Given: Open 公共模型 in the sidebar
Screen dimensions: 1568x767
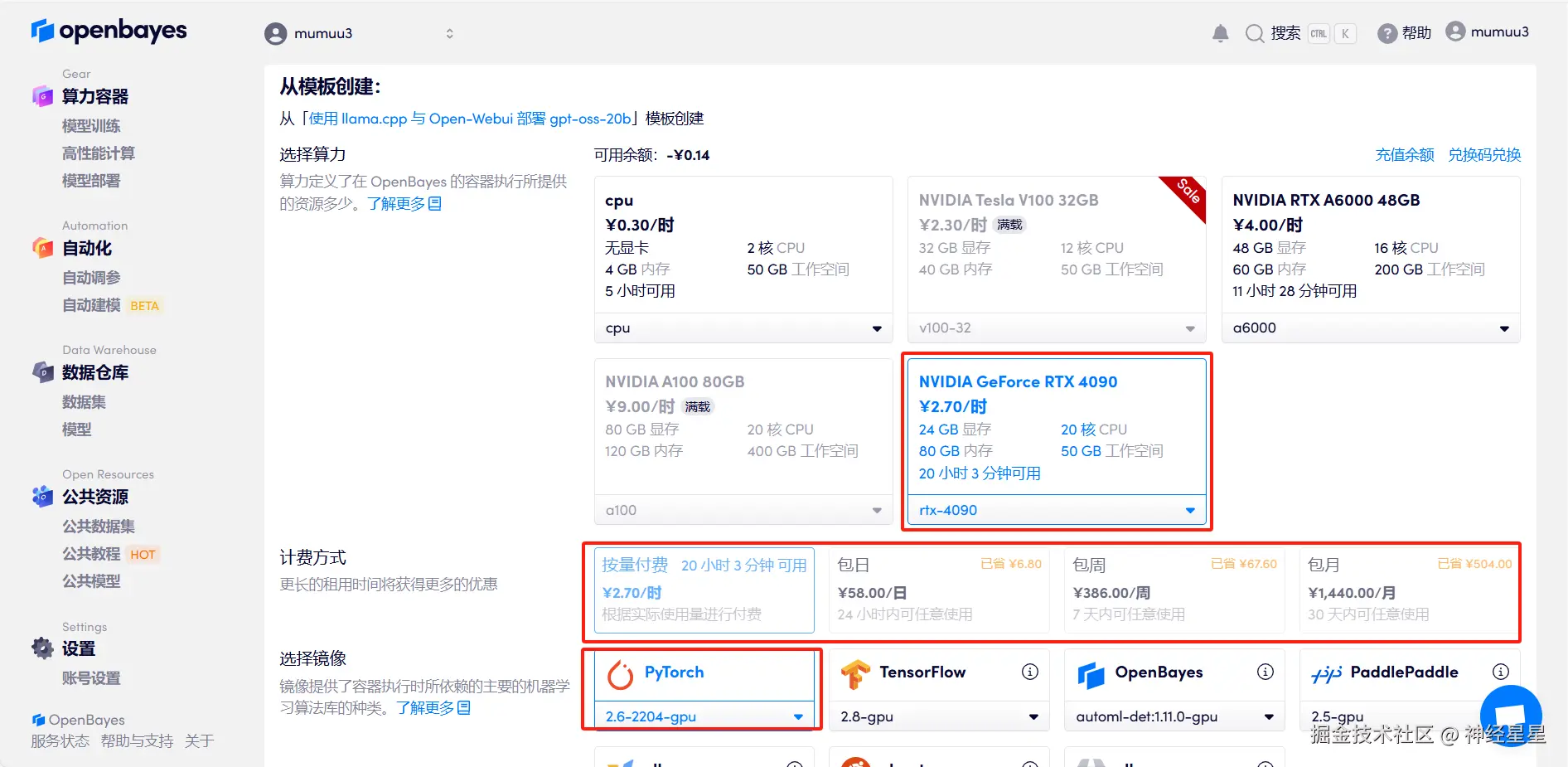Looking at the screenshot, I should pos(91,581).
